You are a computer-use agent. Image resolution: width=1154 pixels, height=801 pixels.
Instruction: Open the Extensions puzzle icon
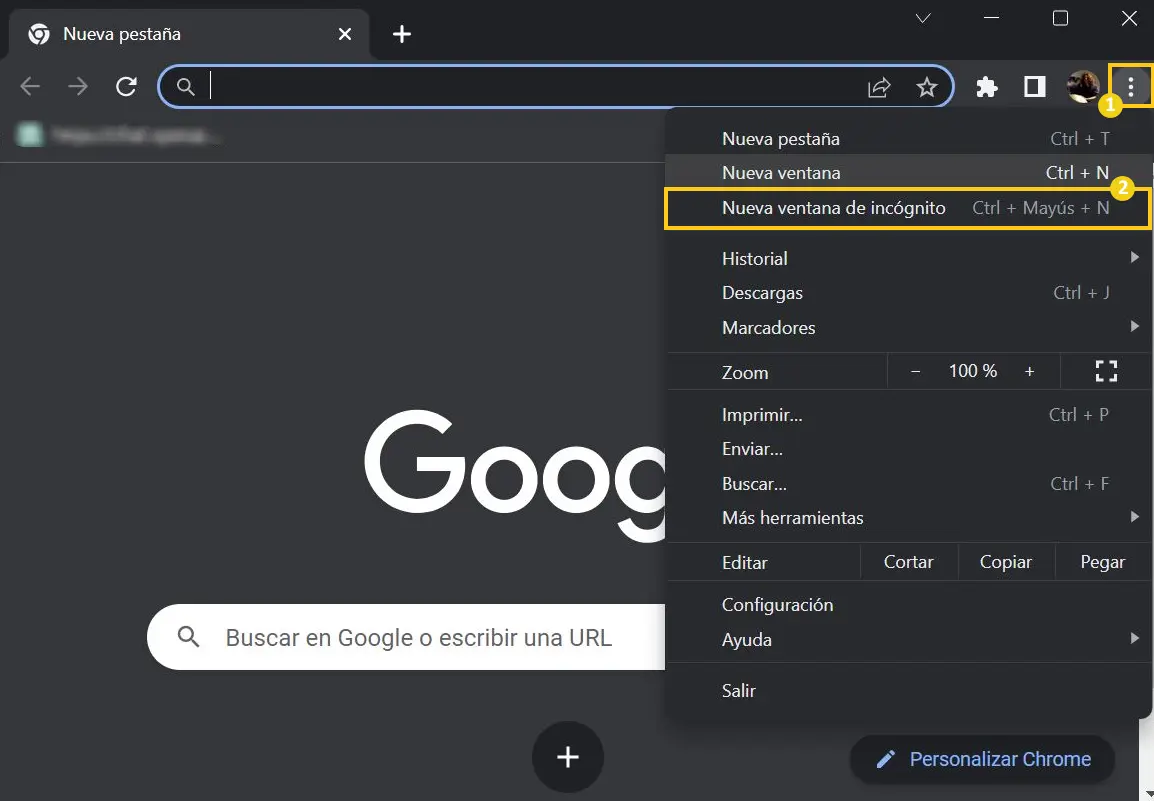[x=986, y=88]
